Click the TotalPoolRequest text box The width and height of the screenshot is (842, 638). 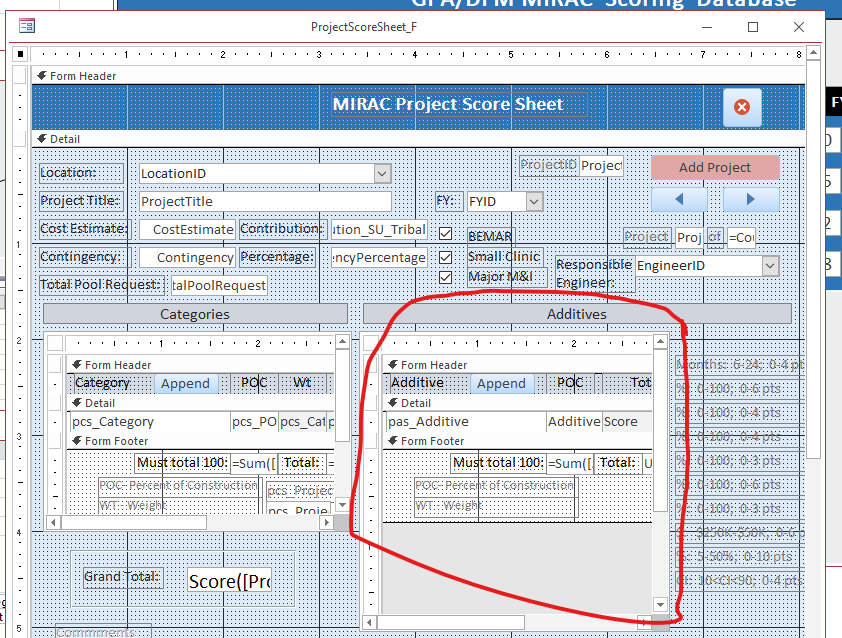pos(219,285)
